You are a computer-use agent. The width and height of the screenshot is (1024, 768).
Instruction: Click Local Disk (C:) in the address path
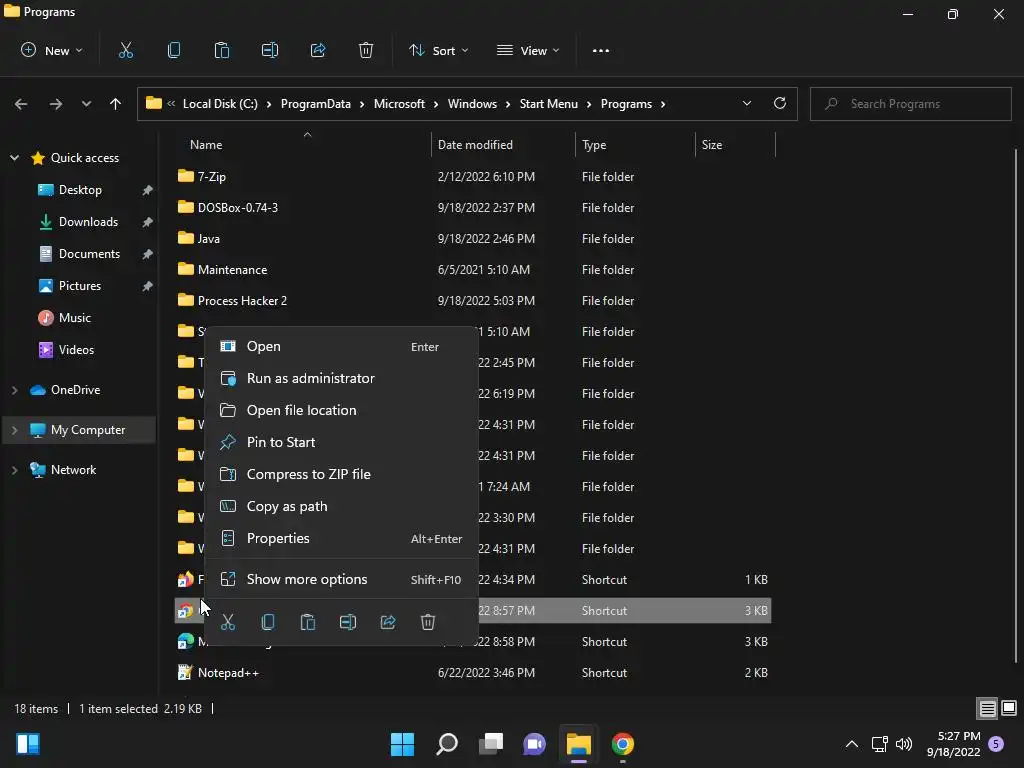(x=220, y=104)
